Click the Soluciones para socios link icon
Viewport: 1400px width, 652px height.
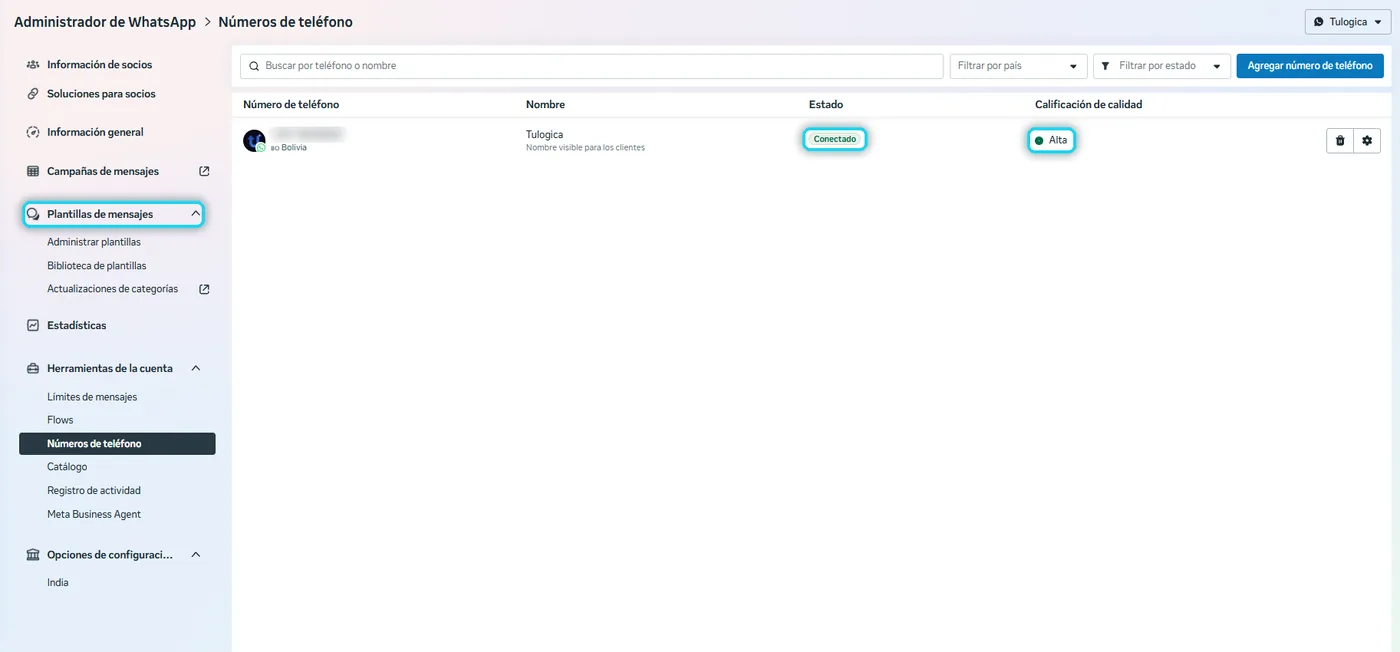click(x=33, y=94)
